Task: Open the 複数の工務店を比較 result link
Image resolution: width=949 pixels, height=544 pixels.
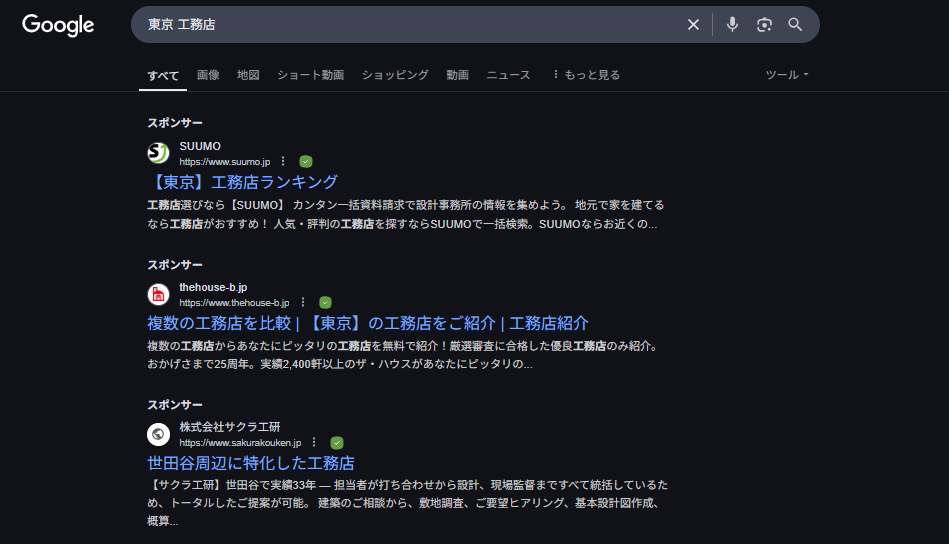Action: [x=367, y=323]
